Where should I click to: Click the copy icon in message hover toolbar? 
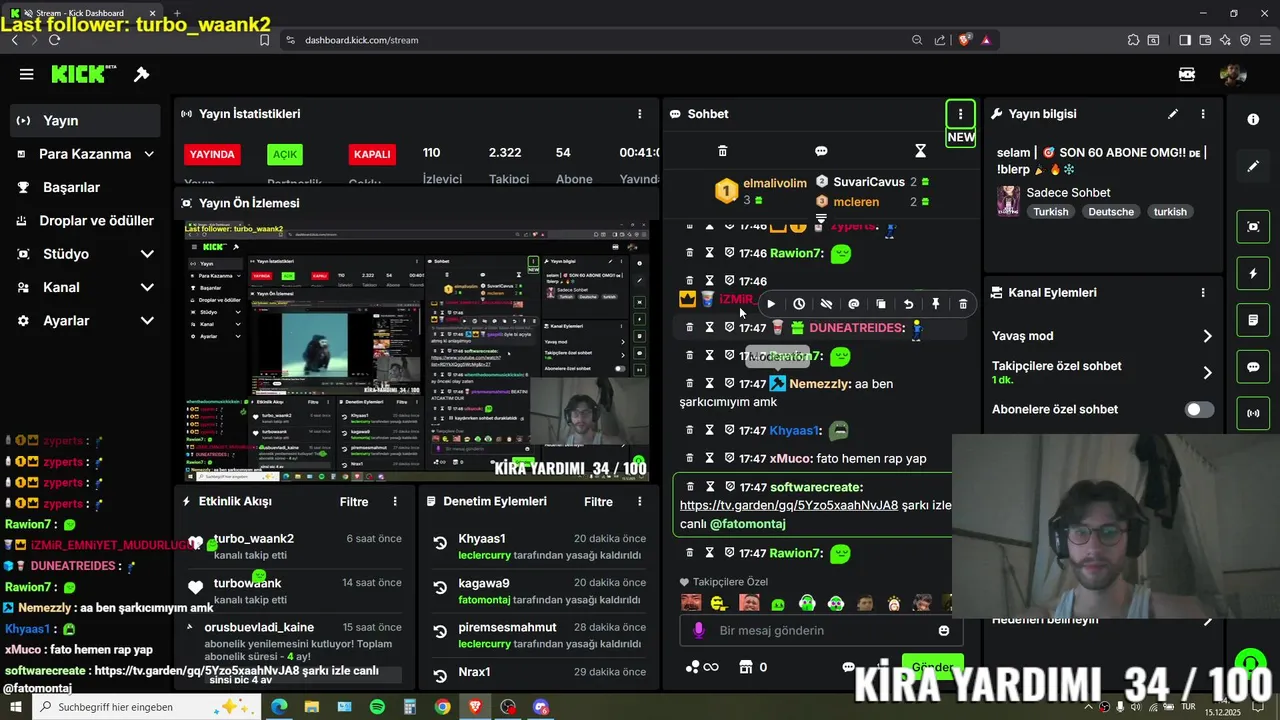(881, 304)
